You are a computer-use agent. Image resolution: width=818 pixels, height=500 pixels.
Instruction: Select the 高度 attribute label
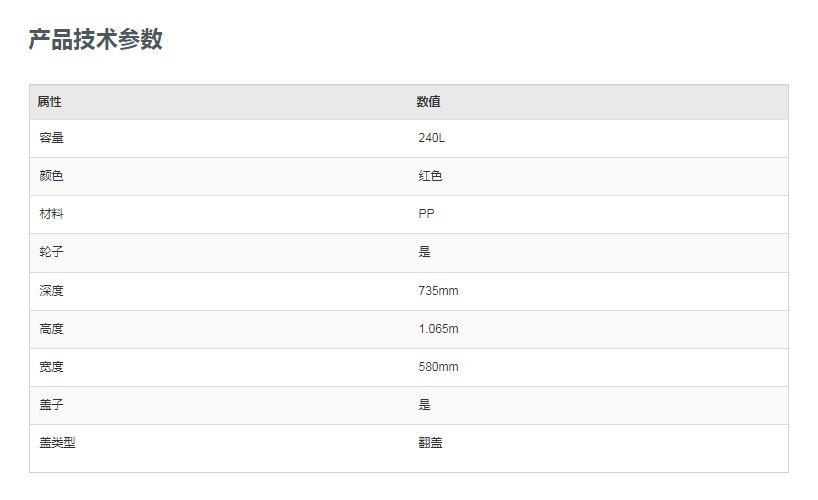(52, 329)
